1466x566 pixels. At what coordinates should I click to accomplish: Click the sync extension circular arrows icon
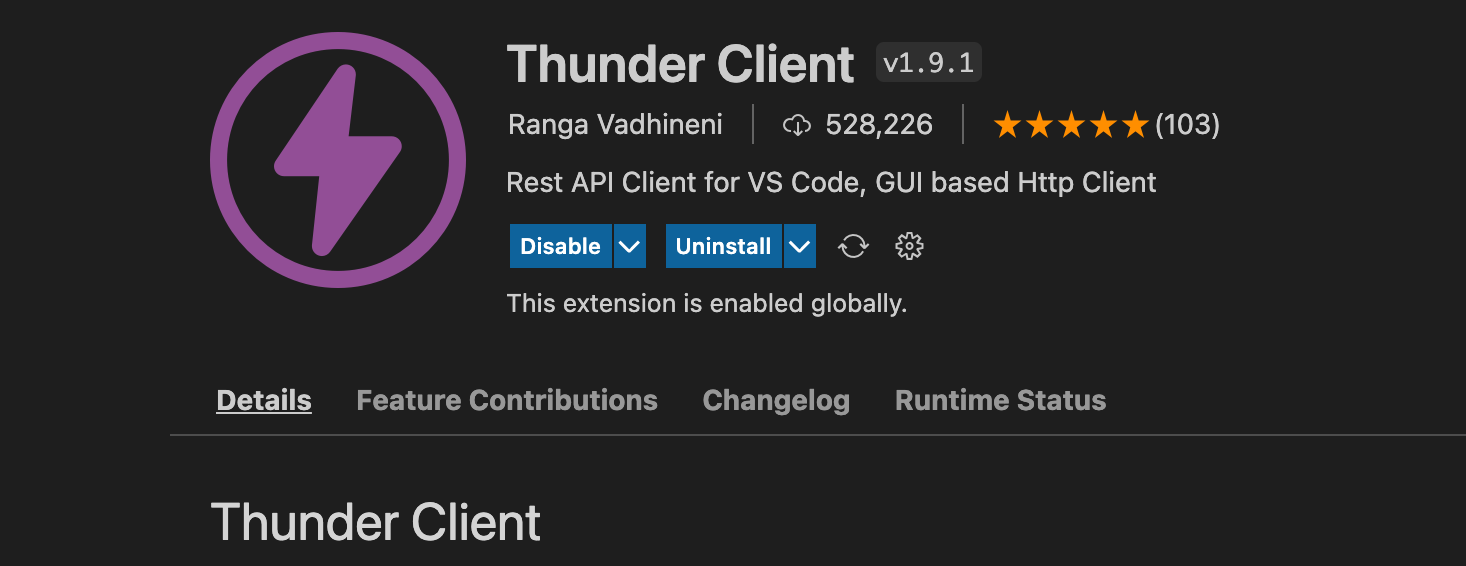(x=853, y=246)
